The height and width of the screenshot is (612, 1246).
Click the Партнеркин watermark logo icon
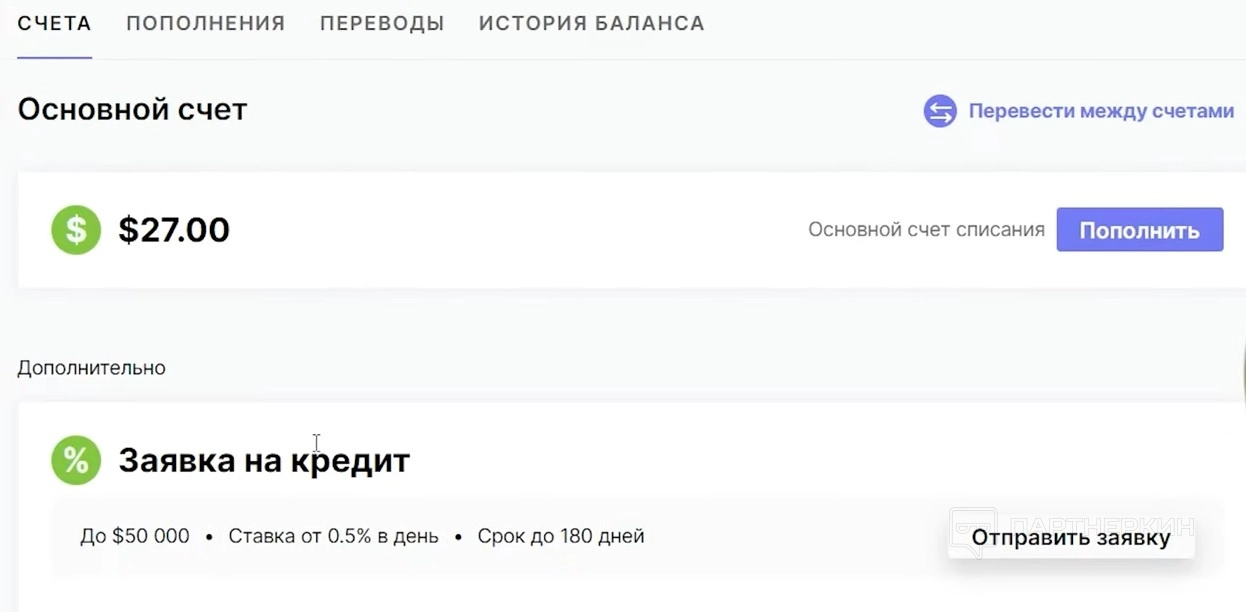[972, 524]
